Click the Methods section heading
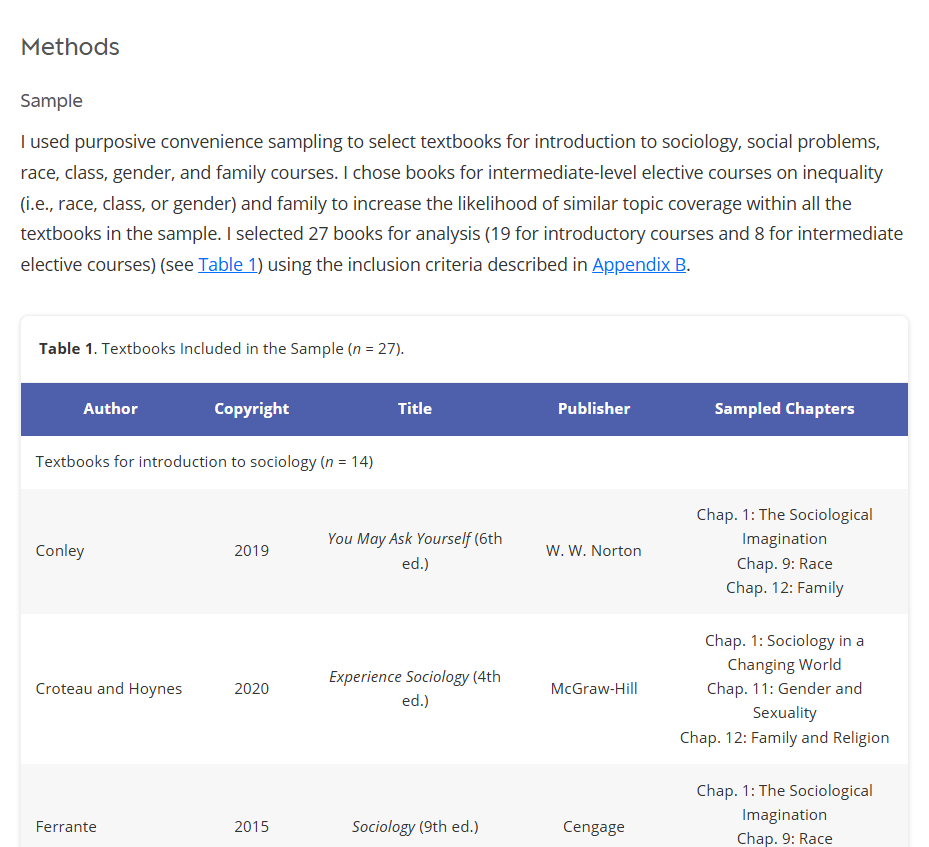This screenshot has height=847, width=929. click(x=70, y=47)
